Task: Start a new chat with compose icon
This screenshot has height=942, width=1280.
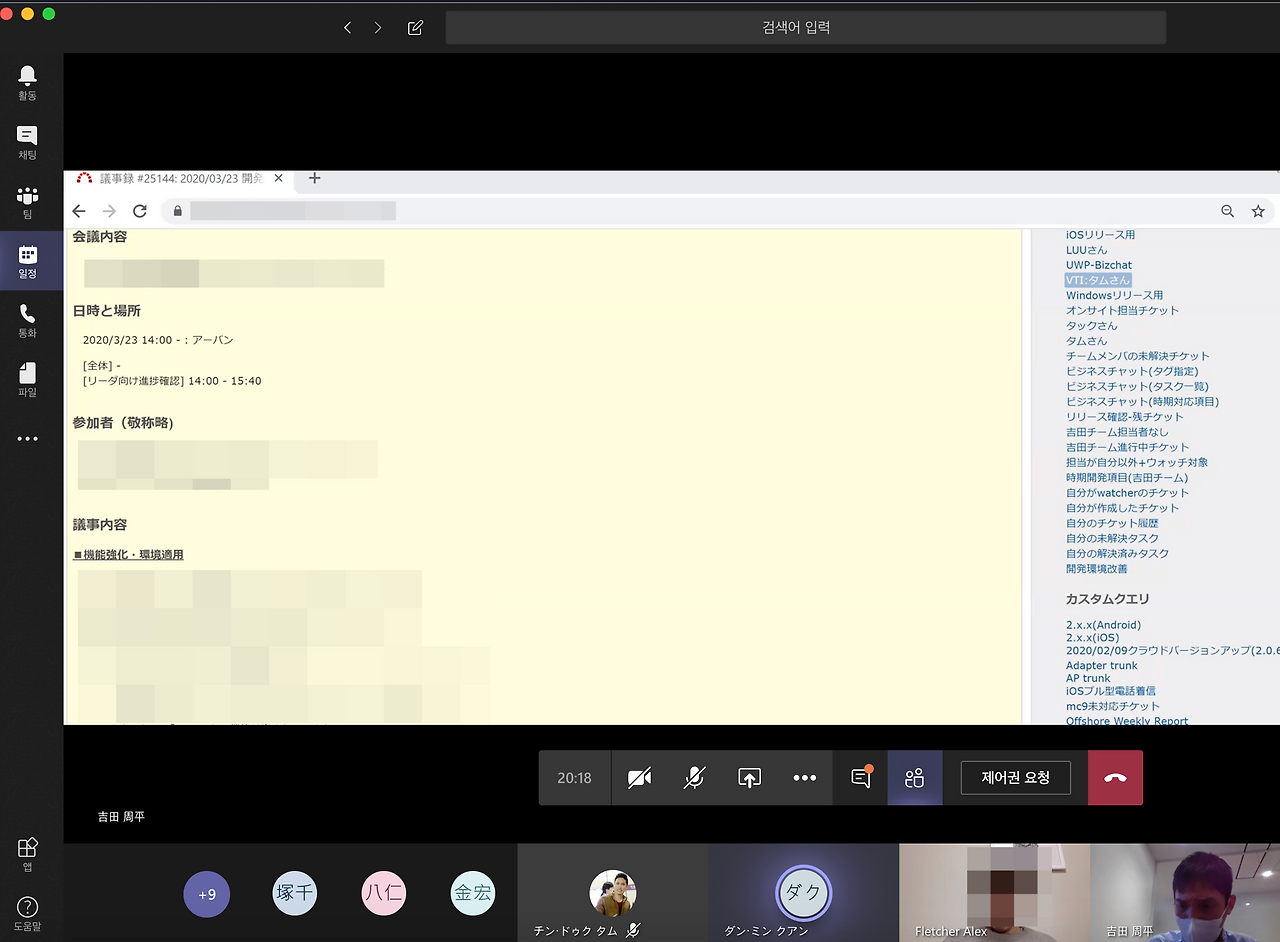Action: tap(415, 28)
